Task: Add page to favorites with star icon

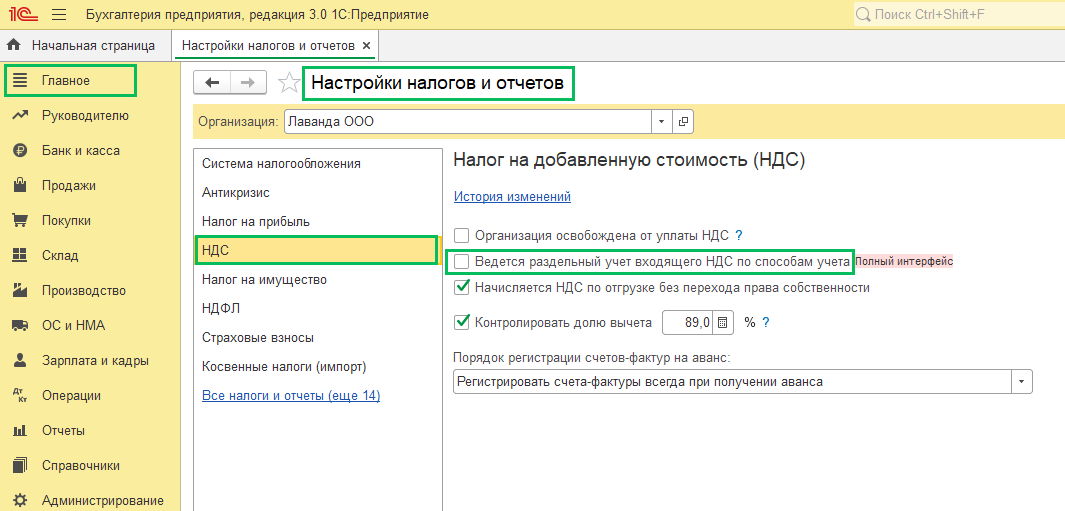Action: (x=289, y=83)
